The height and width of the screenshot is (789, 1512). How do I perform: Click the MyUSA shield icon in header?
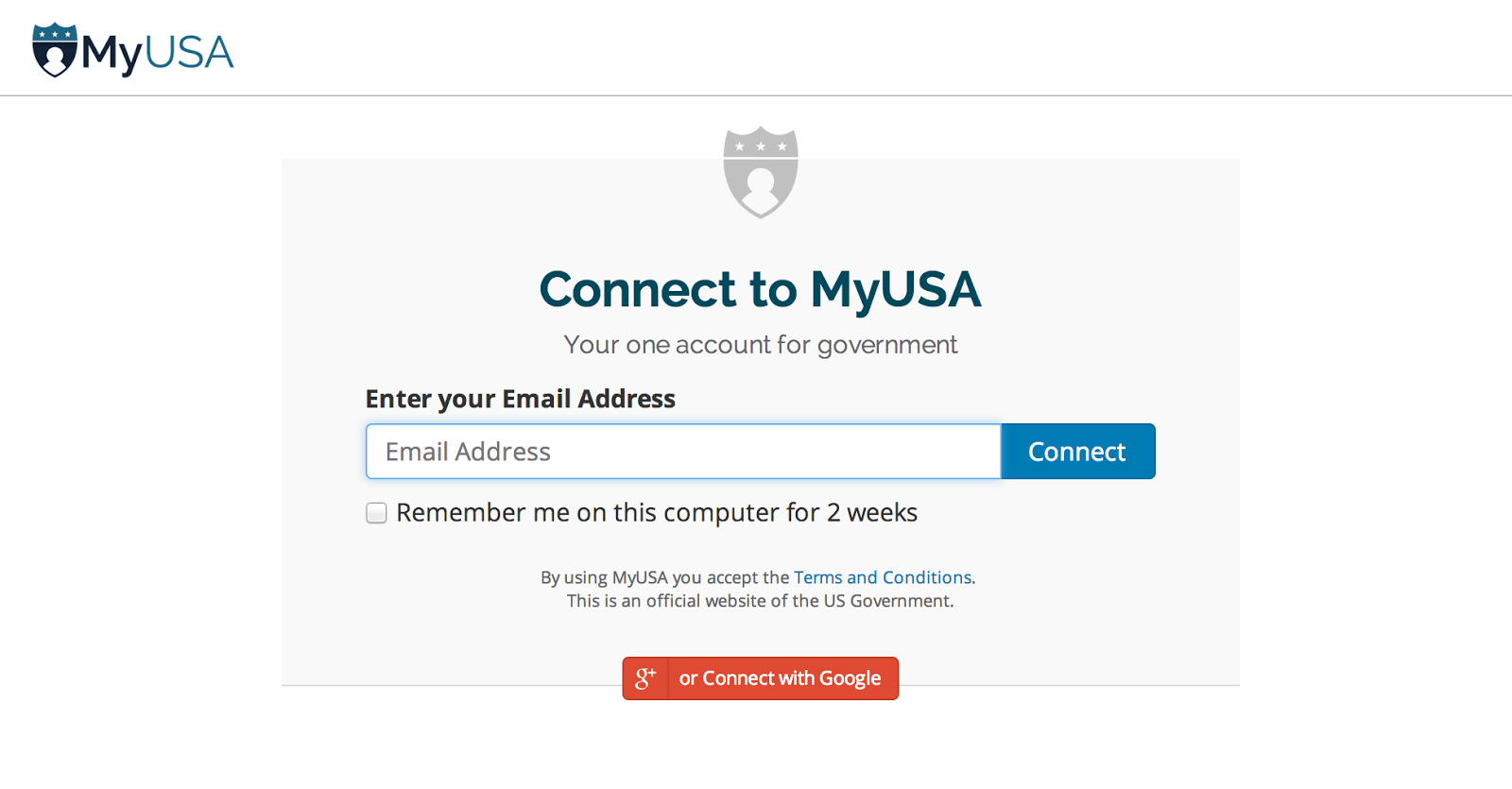tap(54, 50)
